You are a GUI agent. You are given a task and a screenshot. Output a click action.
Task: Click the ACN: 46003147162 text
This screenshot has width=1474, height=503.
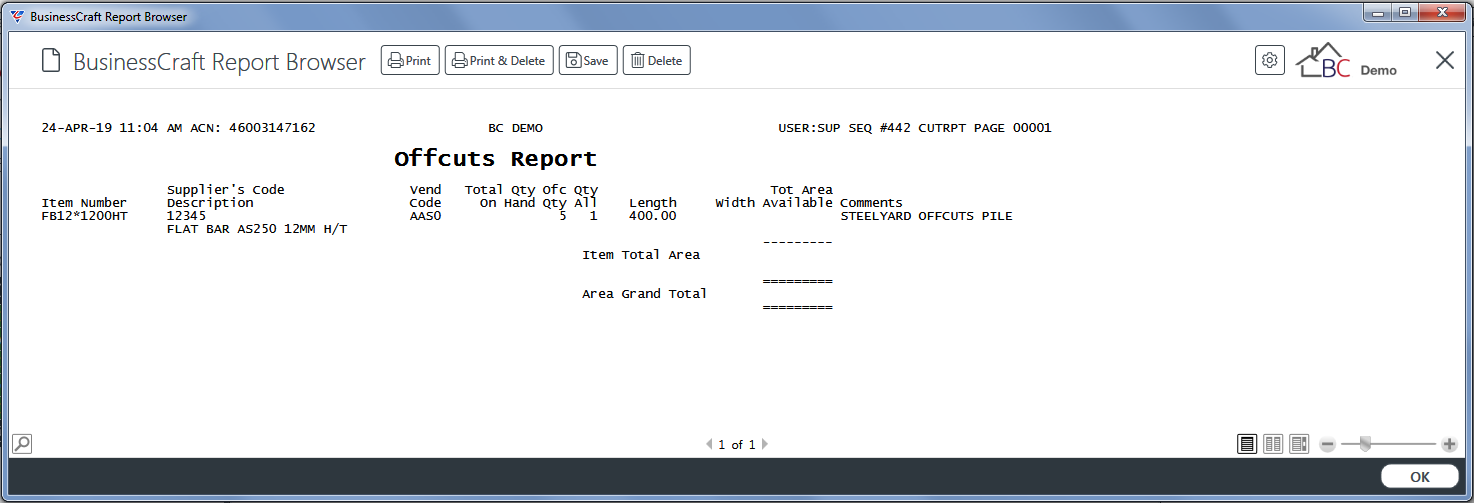pyautogui.click(x=251, y=128)
